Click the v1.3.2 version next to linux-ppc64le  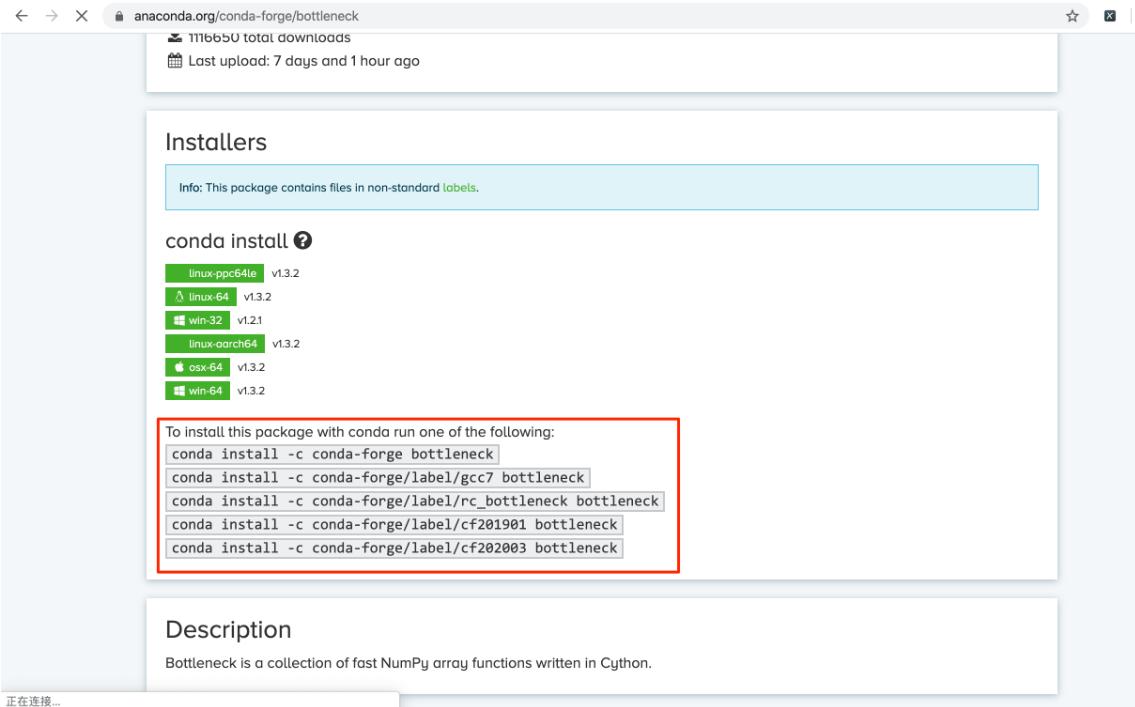point(285,273)
